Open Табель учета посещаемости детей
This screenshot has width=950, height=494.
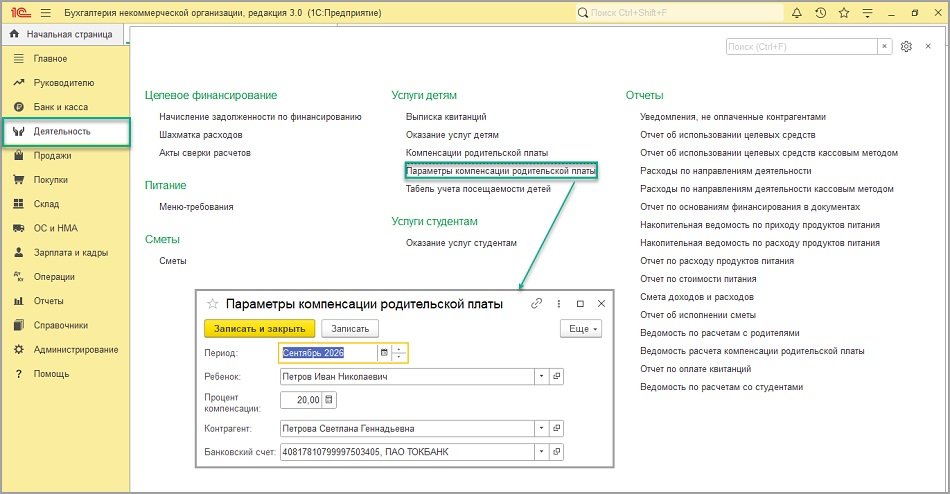click(x=478, y=189)
